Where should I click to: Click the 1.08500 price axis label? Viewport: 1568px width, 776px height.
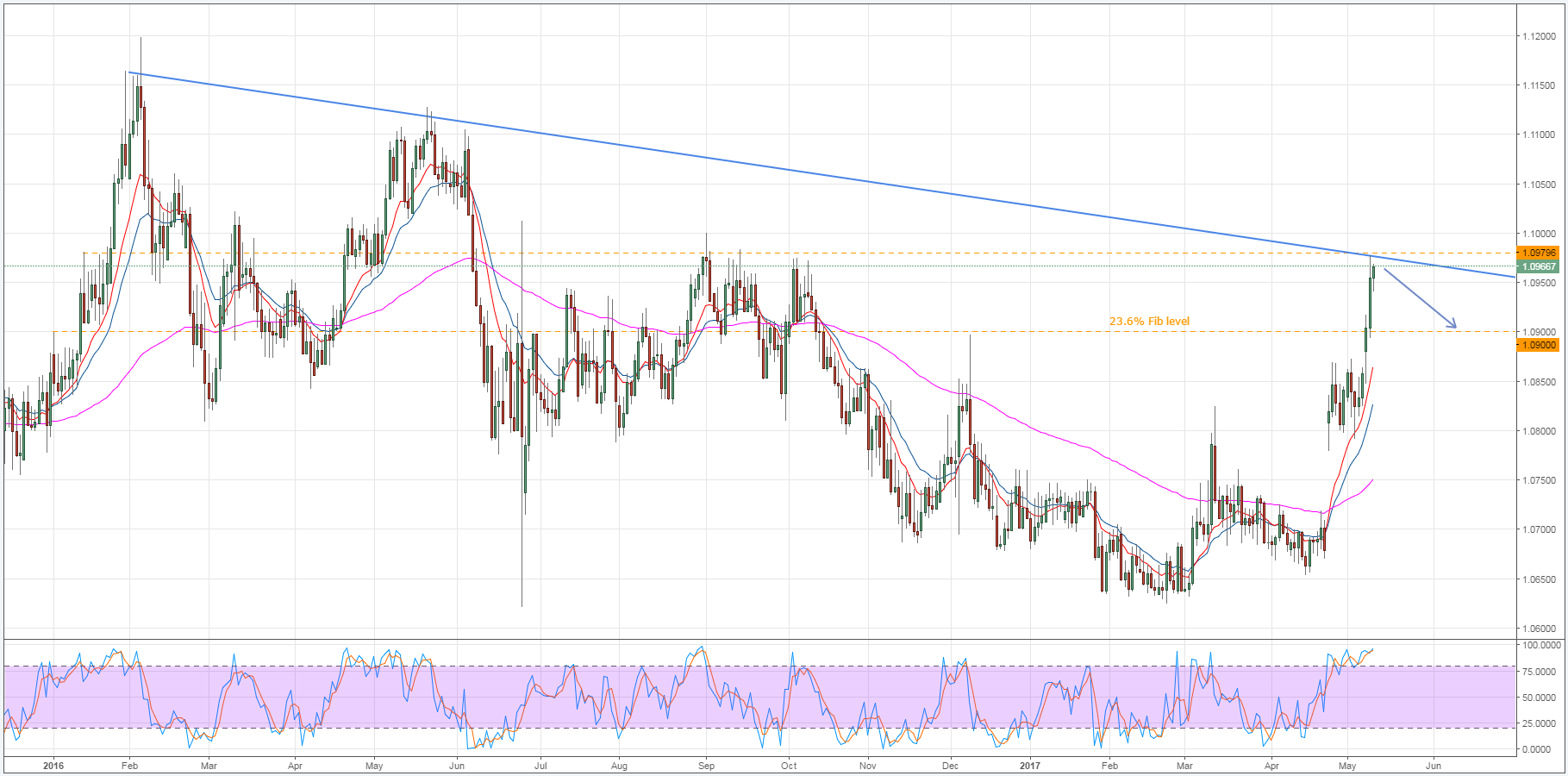(1540, 382)
